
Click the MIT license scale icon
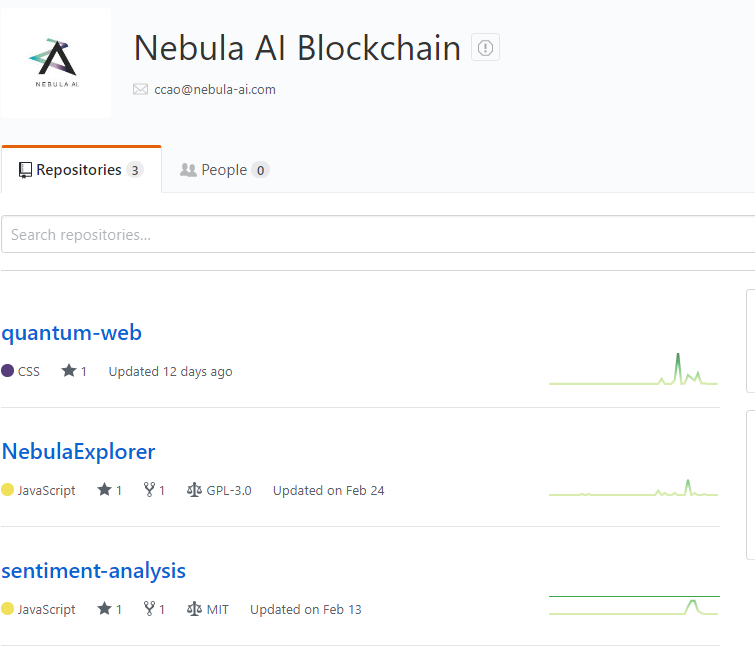[194, 609]
